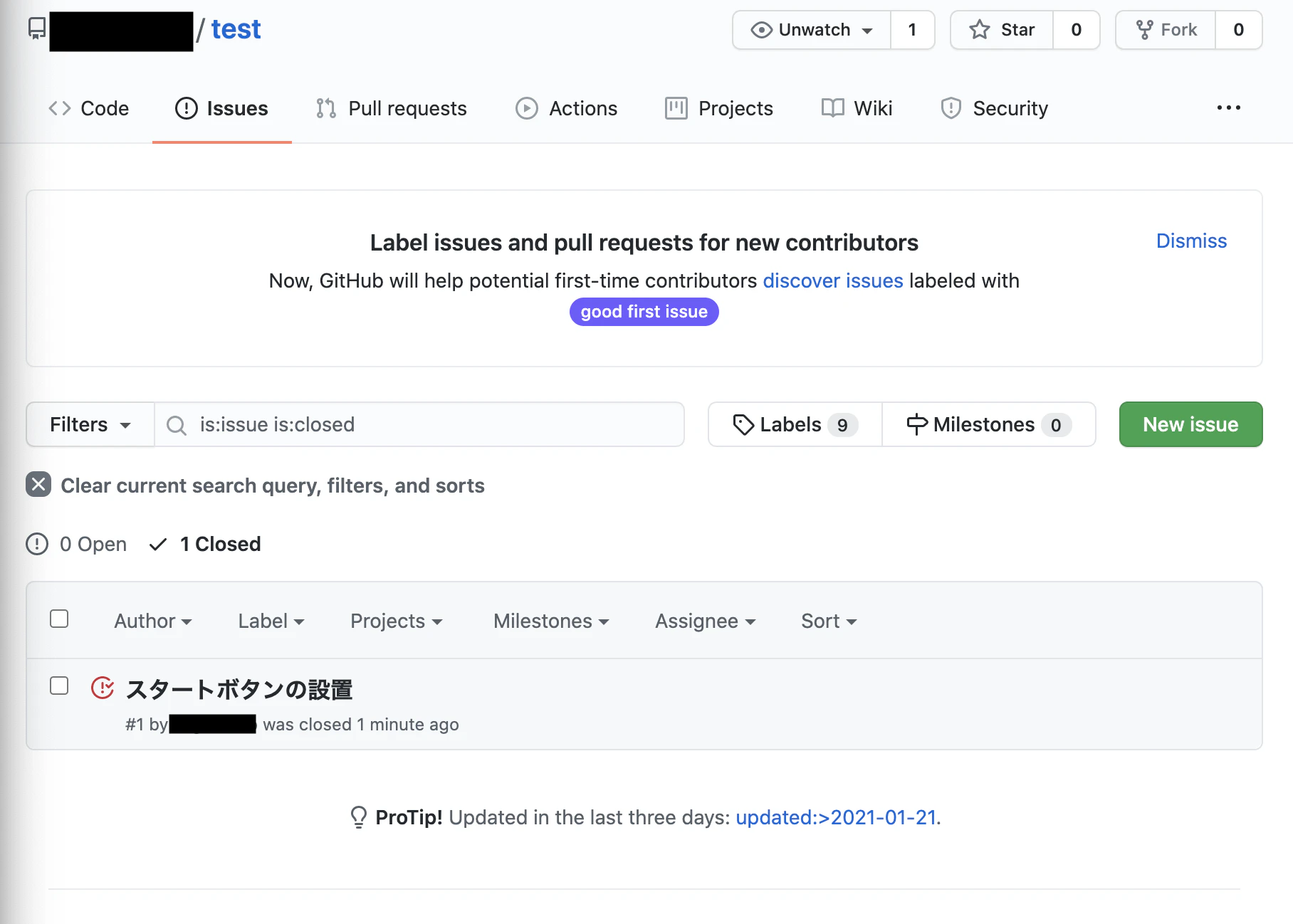Image resolution: width=1293 pixels, height=924 pixels.
Task: Open the test repository link
Action: pos(236,29)
